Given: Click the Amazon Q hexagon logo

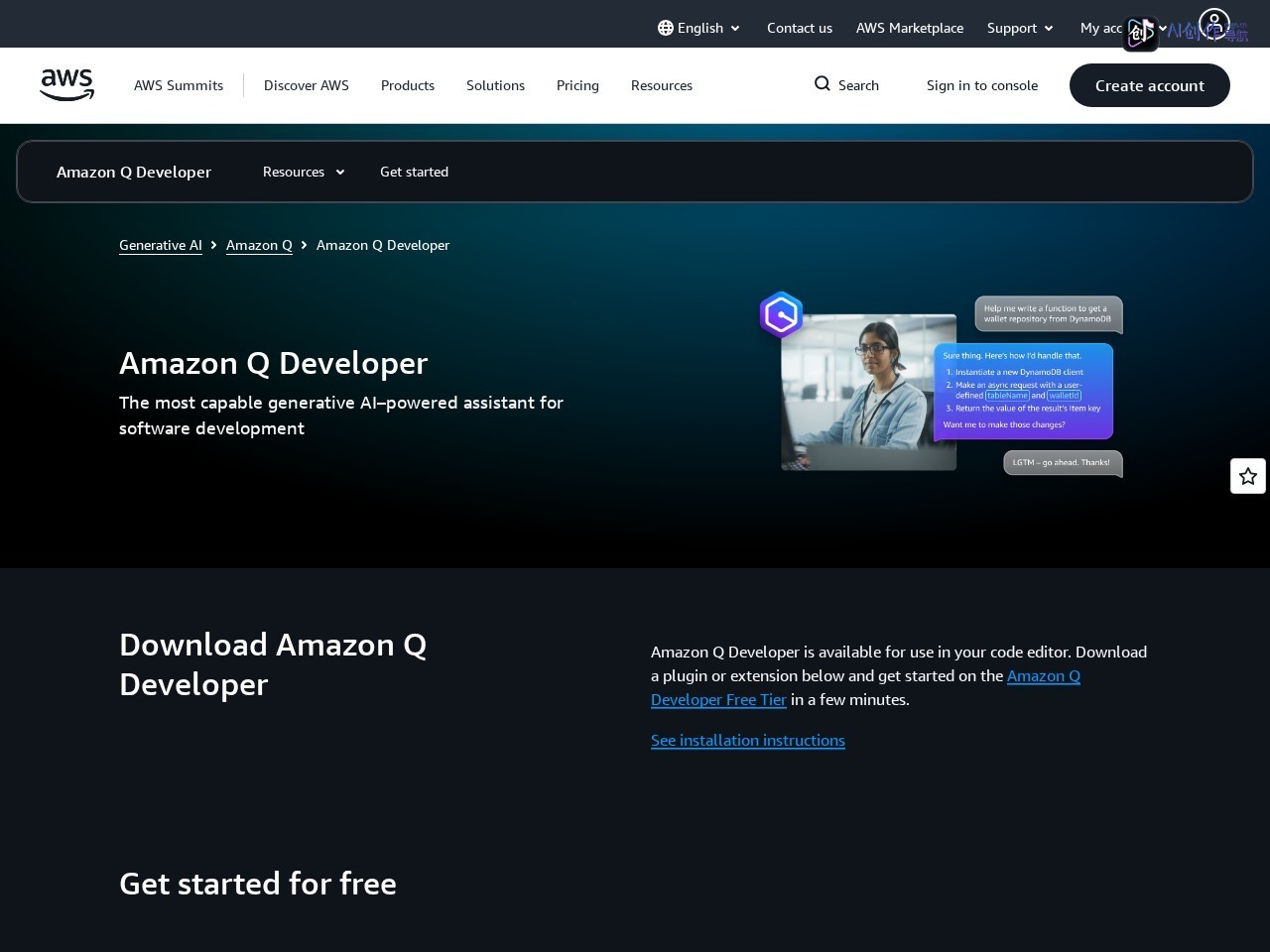Looking at the screenshot, I should click(782, 315).
